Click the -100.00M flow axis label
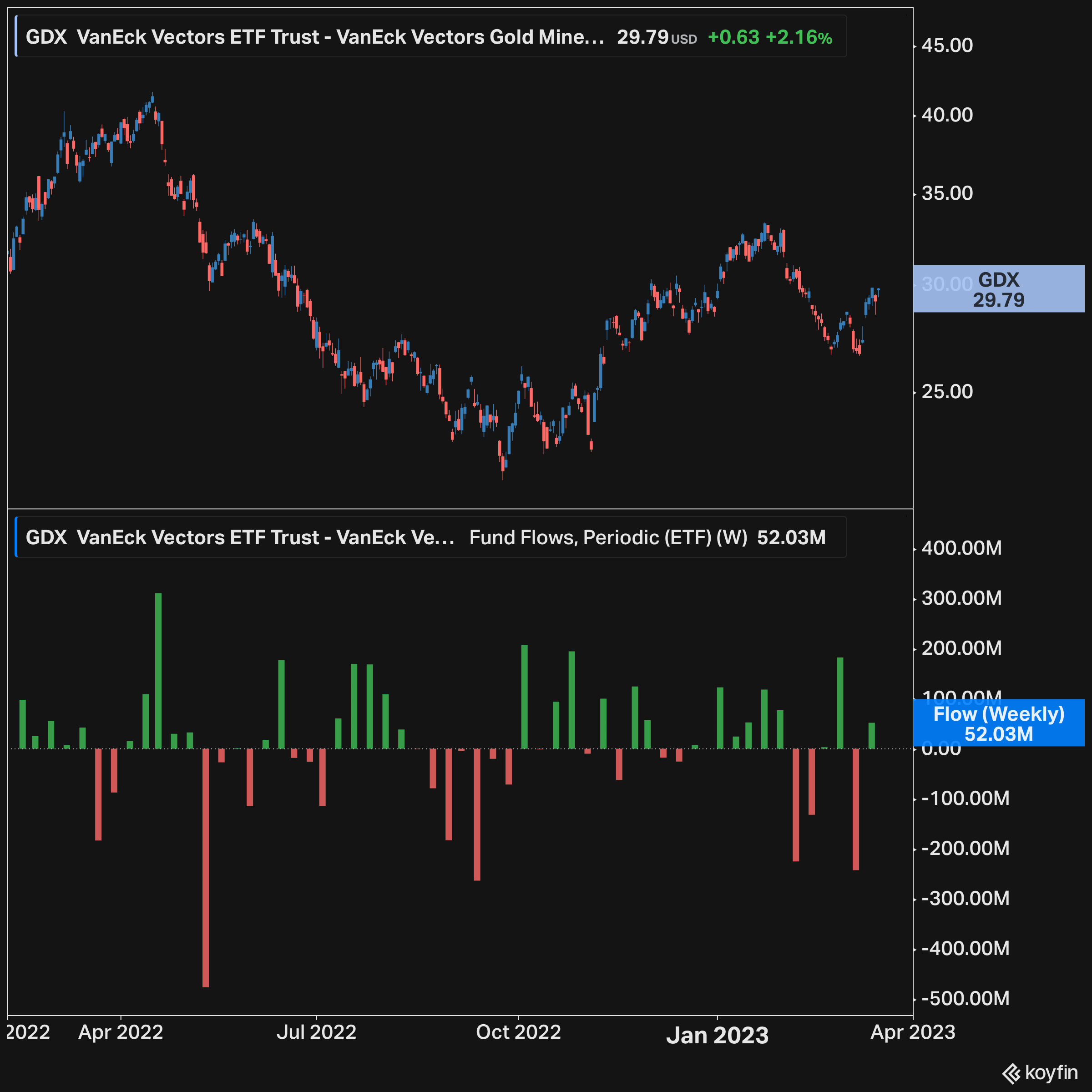This screenshot has height=1092, width=1092. [x=966, y=798]
